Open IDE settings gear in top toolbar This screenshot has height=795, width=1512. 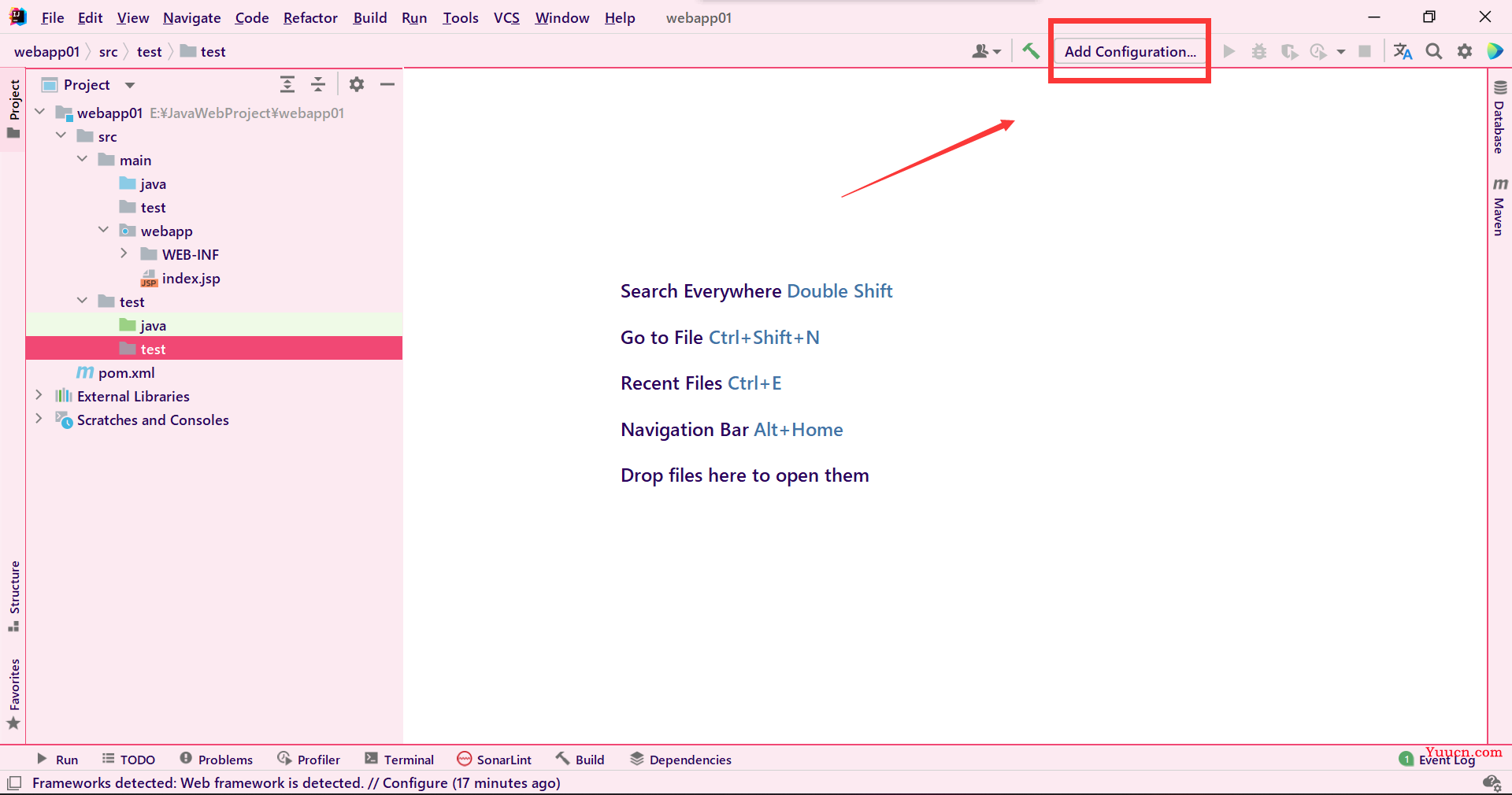(1464, 51)
